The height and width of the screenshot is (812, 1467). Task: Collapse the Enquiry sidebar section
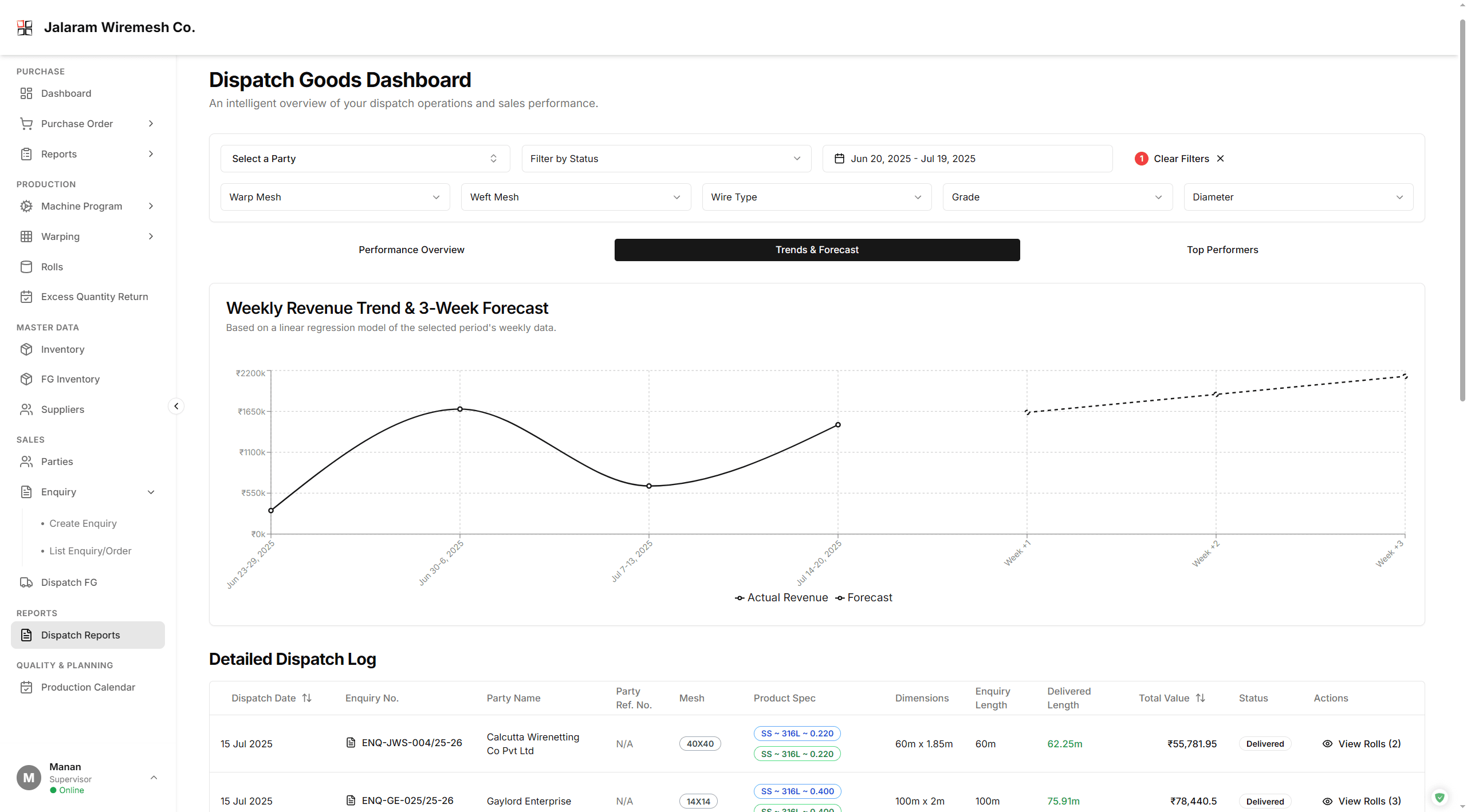(151, 492)
